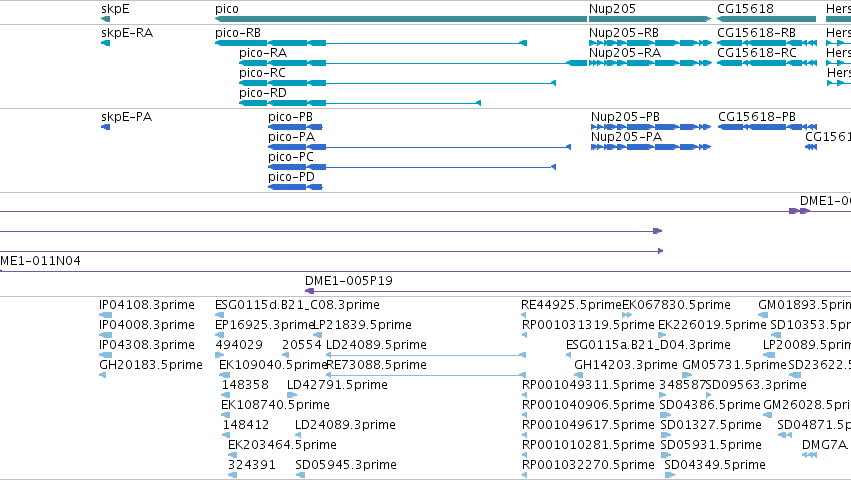Click the IP04008.3prime EST label
The width and height of the screenshot is (851, 480).
[x=147, y=325]
